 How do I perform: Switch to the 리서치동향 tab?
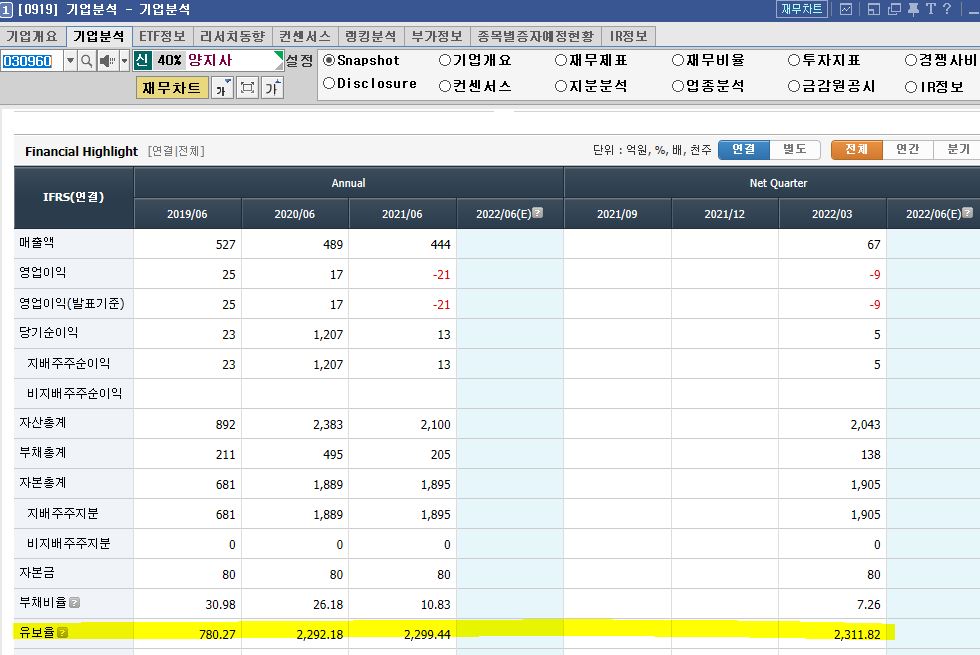coord(232,36)
